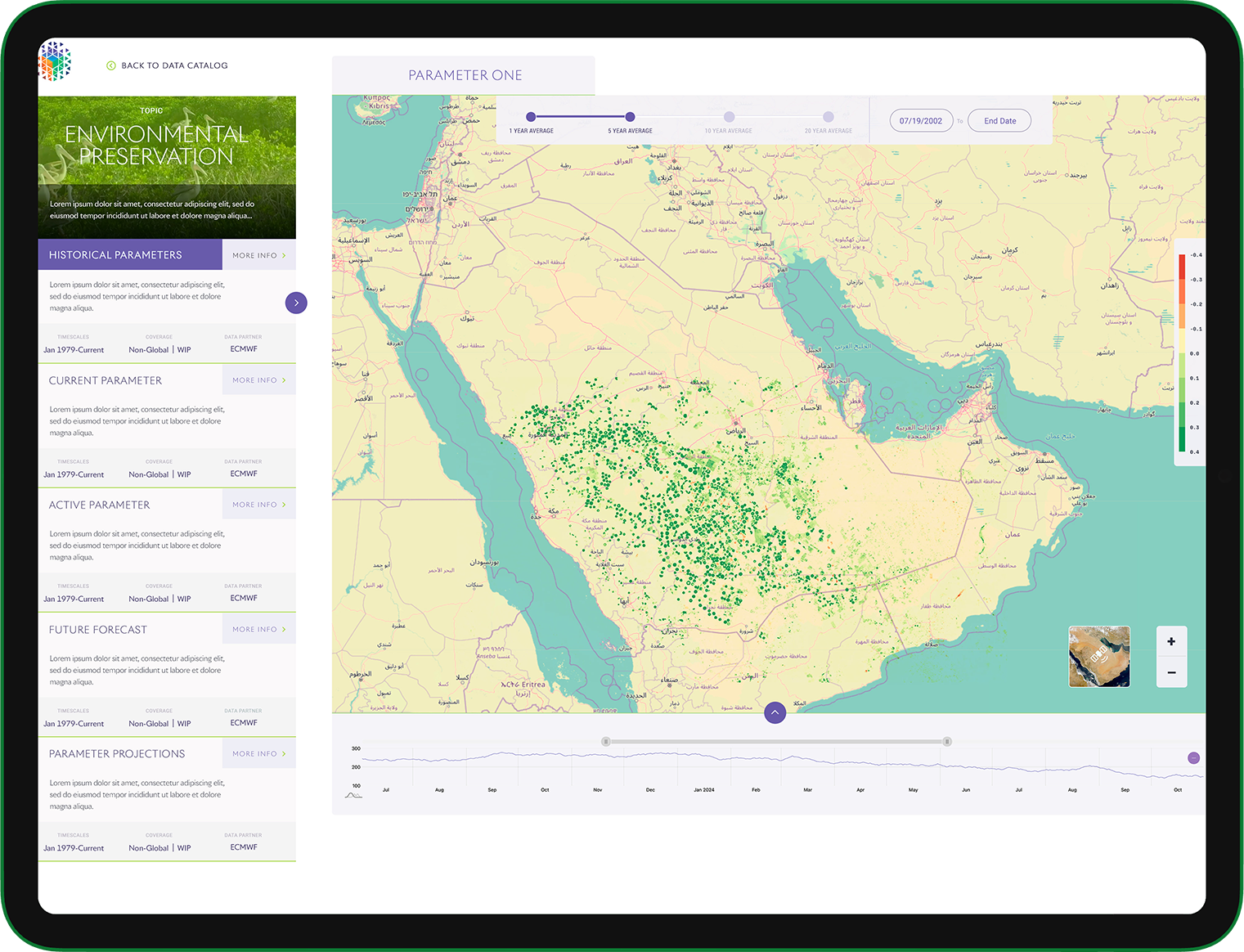Select the 1 Year Average option
Screen dimensions: 1244x952
(x=531, y=117)
